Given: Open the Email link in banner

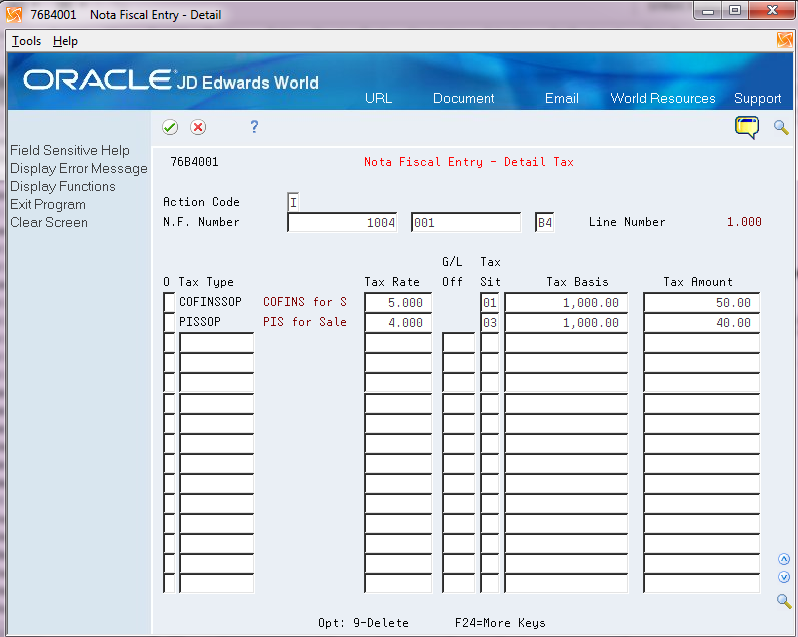Looking at the screenshot, I should [x=561, y=98].
